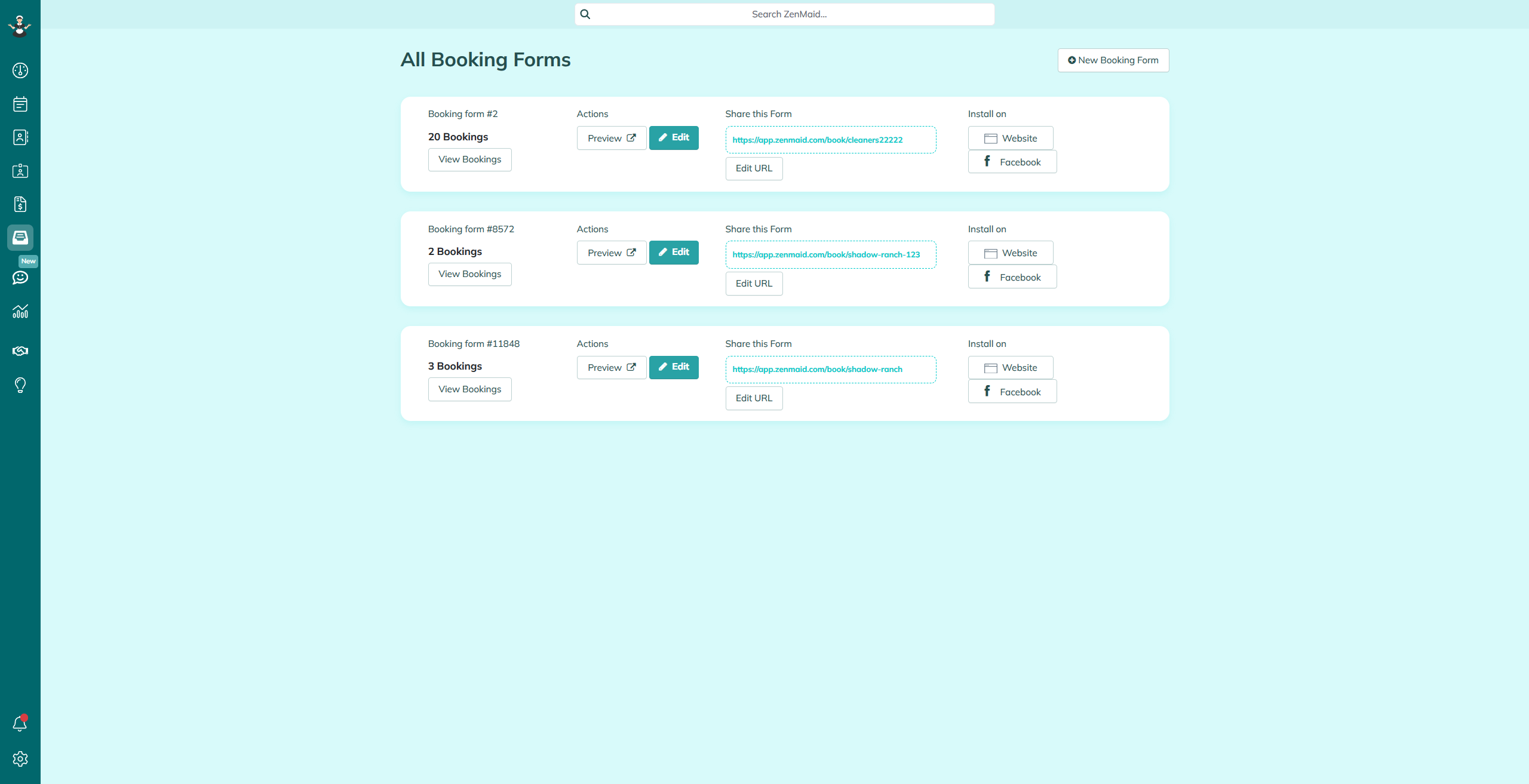Open the dashboard clock icon in sidebar
The height and width of the screenshot is (784, 1529).
pyautogui.click(x=20, y=70)
